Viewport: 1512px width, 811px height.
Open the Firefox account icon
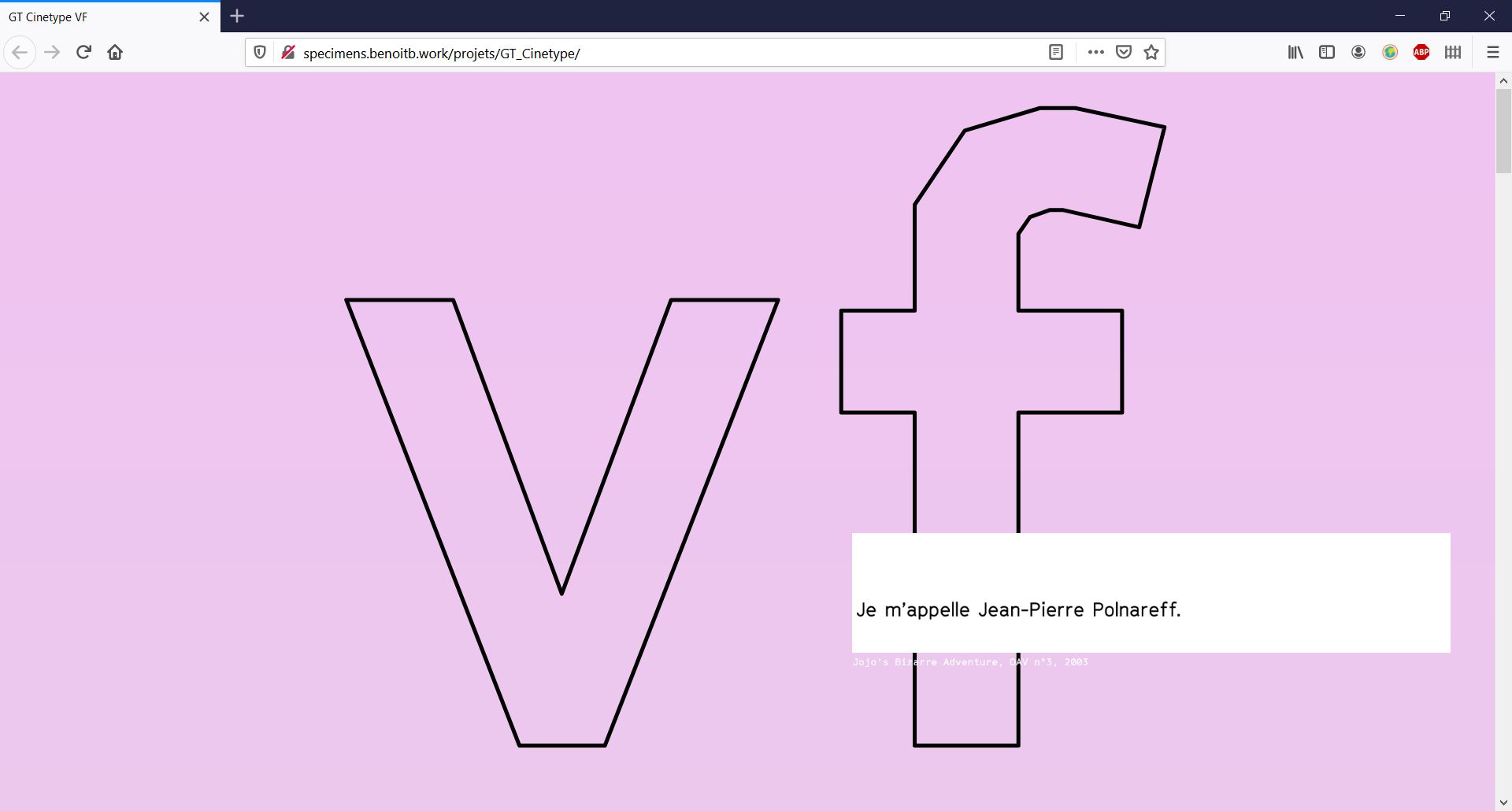(1358, 53)
